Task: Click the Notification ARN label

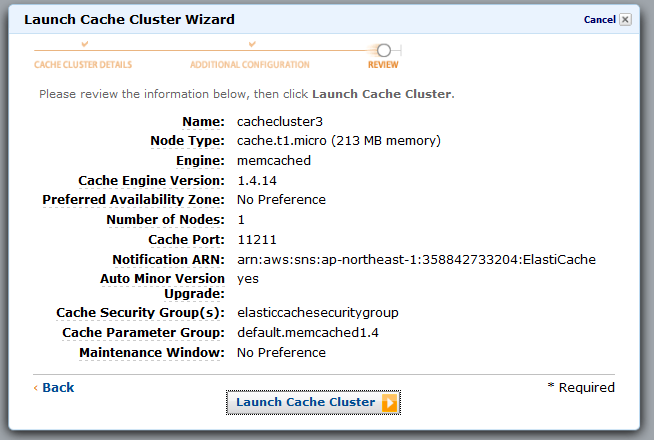Action: (x=169, y=260)
